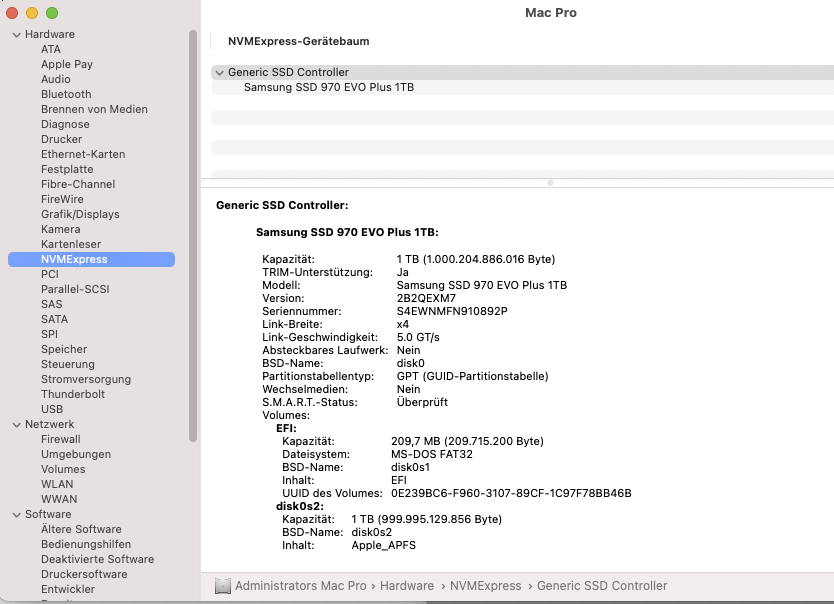
Task: Click Generic SSD Controller in path bar
Action: click(602, 586)
